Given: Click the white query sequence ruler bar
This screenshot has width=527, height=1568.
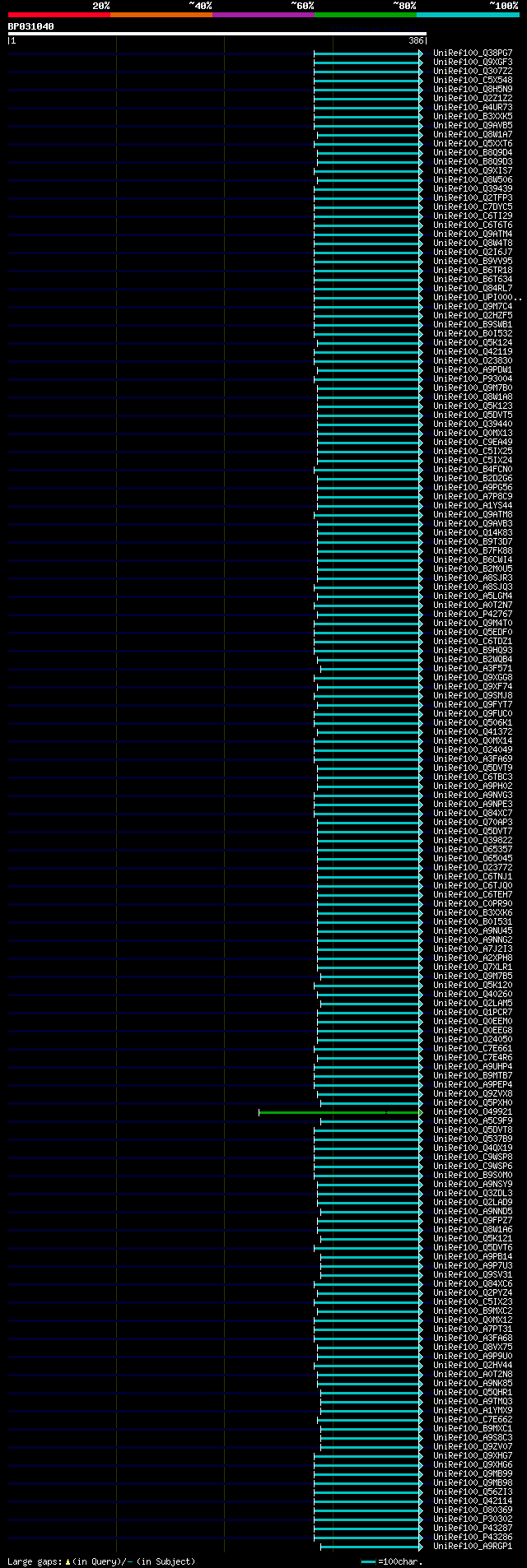Looking at the screenshot, I should click(x=217, y=34).
